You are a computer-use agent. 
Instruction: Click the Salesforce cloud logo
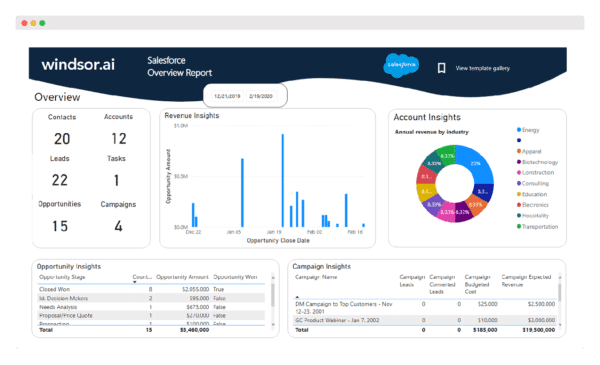[x=401, y=65]
